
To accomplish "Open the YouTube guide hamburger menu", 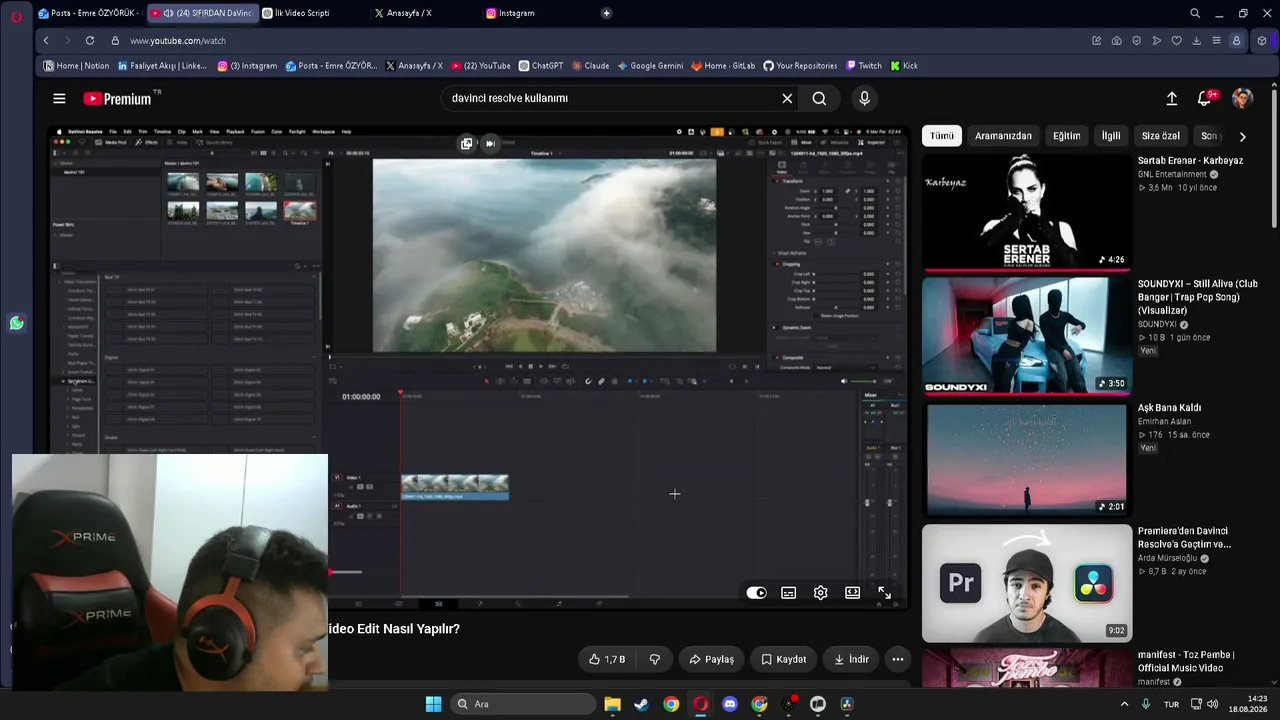I will coord(59,98).
